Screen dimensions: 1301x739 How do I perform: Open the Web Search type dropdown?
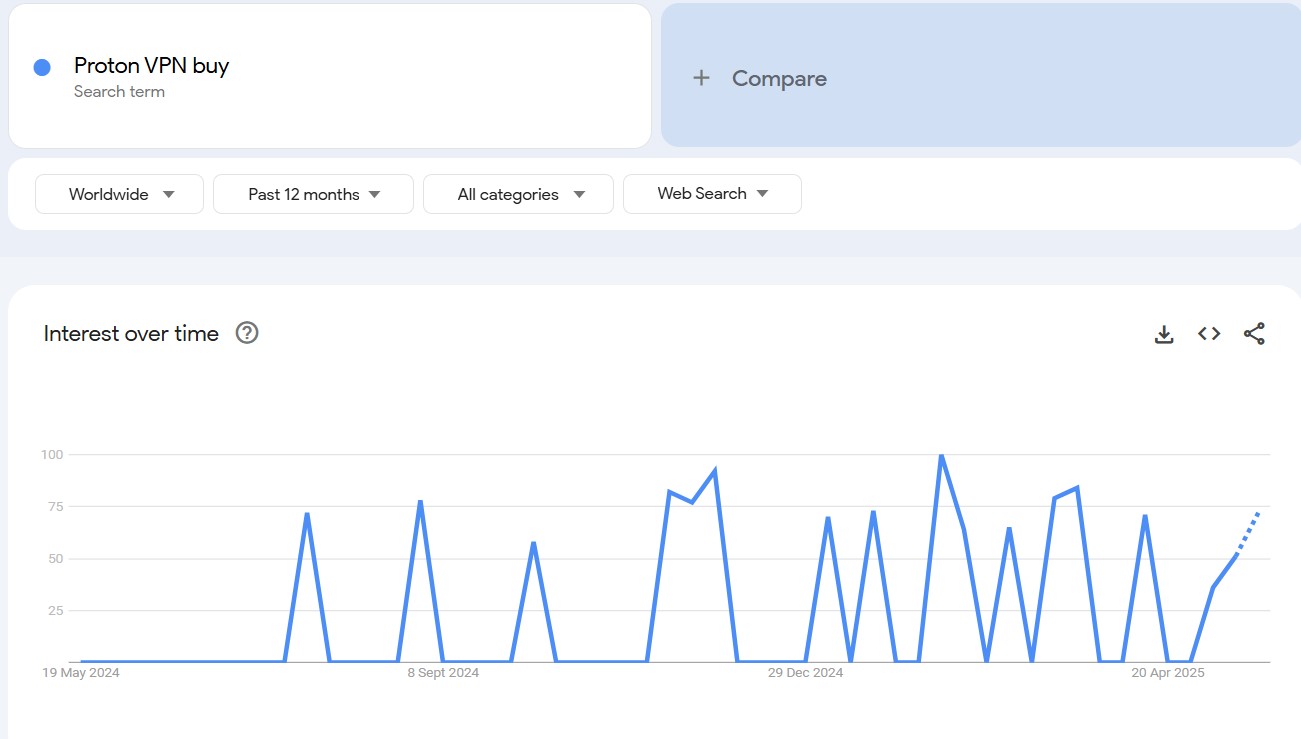pyautogui.click(x=712, y=194)
